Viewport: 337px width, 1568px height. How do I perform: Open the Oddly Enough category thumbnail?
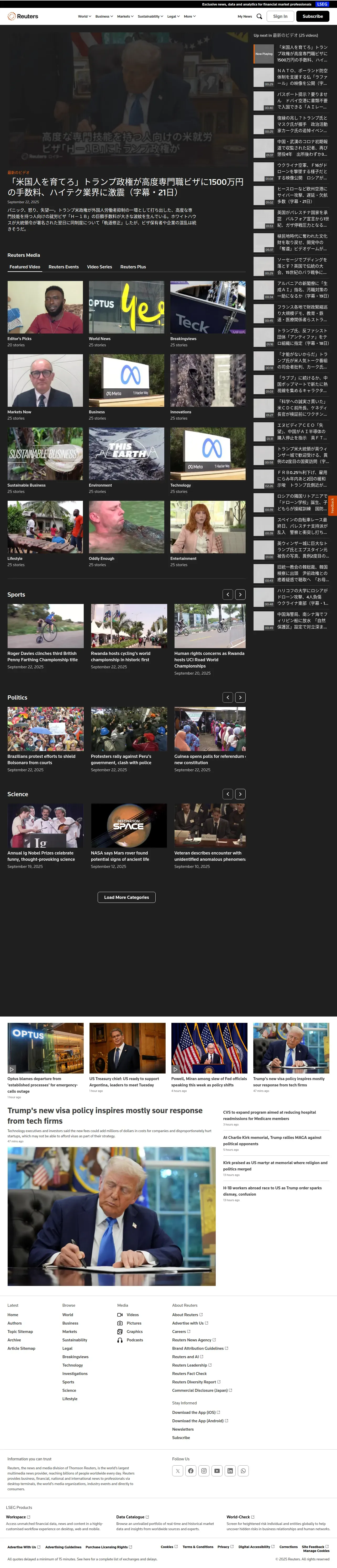[127, 527]
